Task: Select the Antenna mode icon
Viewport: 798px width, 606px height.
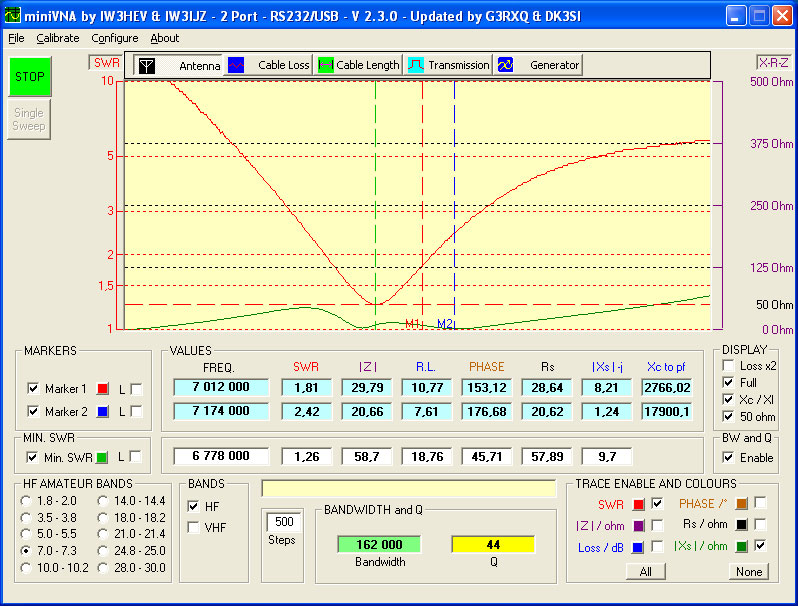Action: coord(147,65)
